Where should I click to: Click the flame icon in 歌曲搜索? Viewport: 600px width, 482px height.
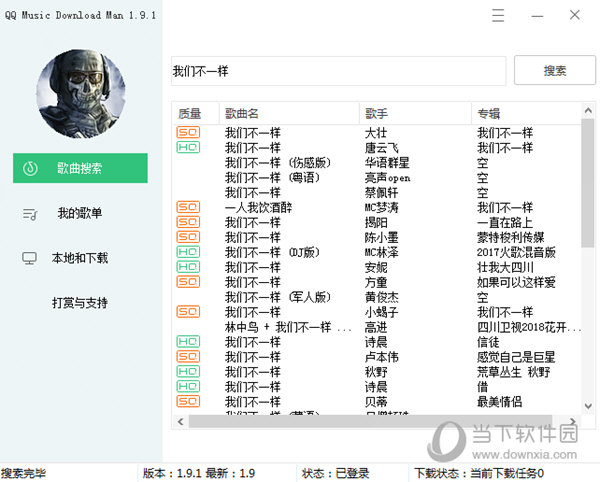tap(30, 168)
